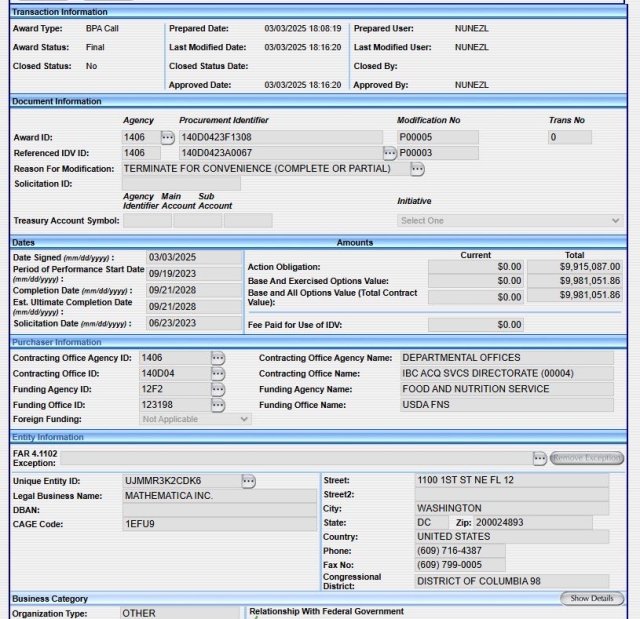Click the Modification No field showing P00005

coord(437,137)
